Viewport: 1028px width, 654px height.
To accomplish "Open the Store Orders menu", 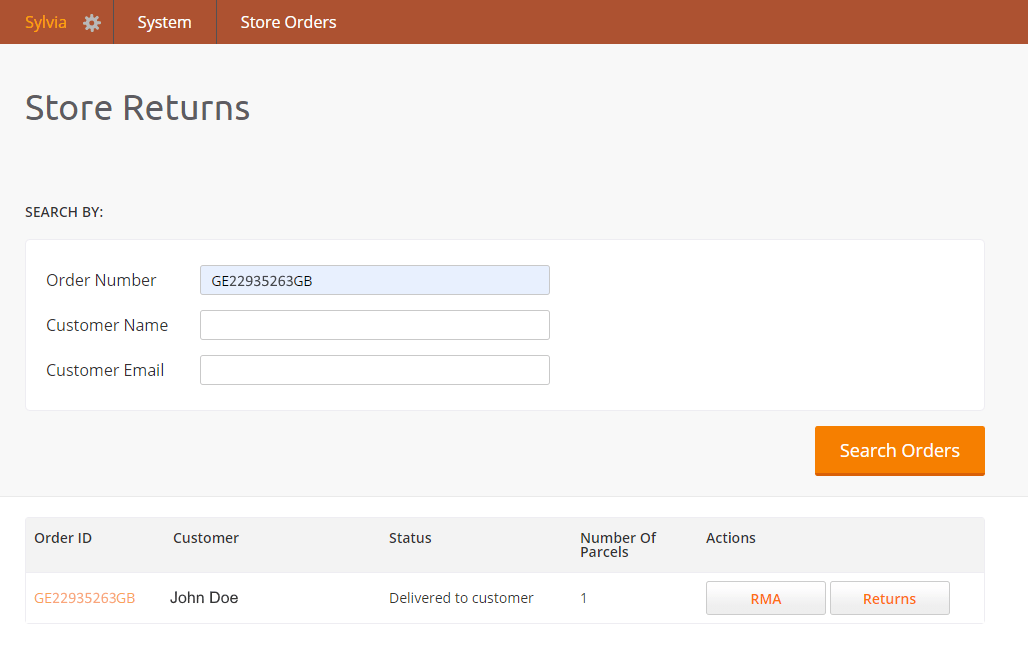I will click(288, 22).
